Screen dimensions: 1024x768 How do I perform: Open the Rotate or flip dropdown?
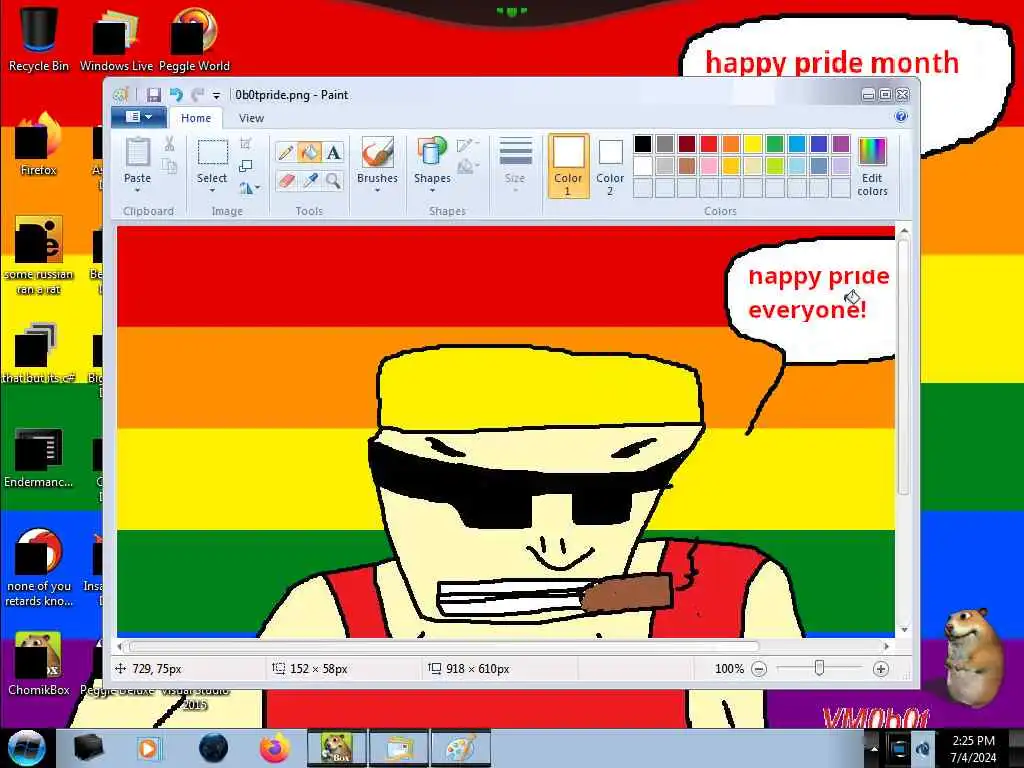(249, 188)
